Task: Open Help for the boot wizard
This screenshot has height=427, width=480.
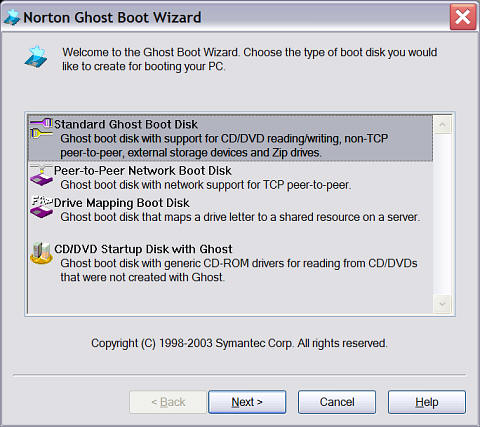Action: click(427, 402)
